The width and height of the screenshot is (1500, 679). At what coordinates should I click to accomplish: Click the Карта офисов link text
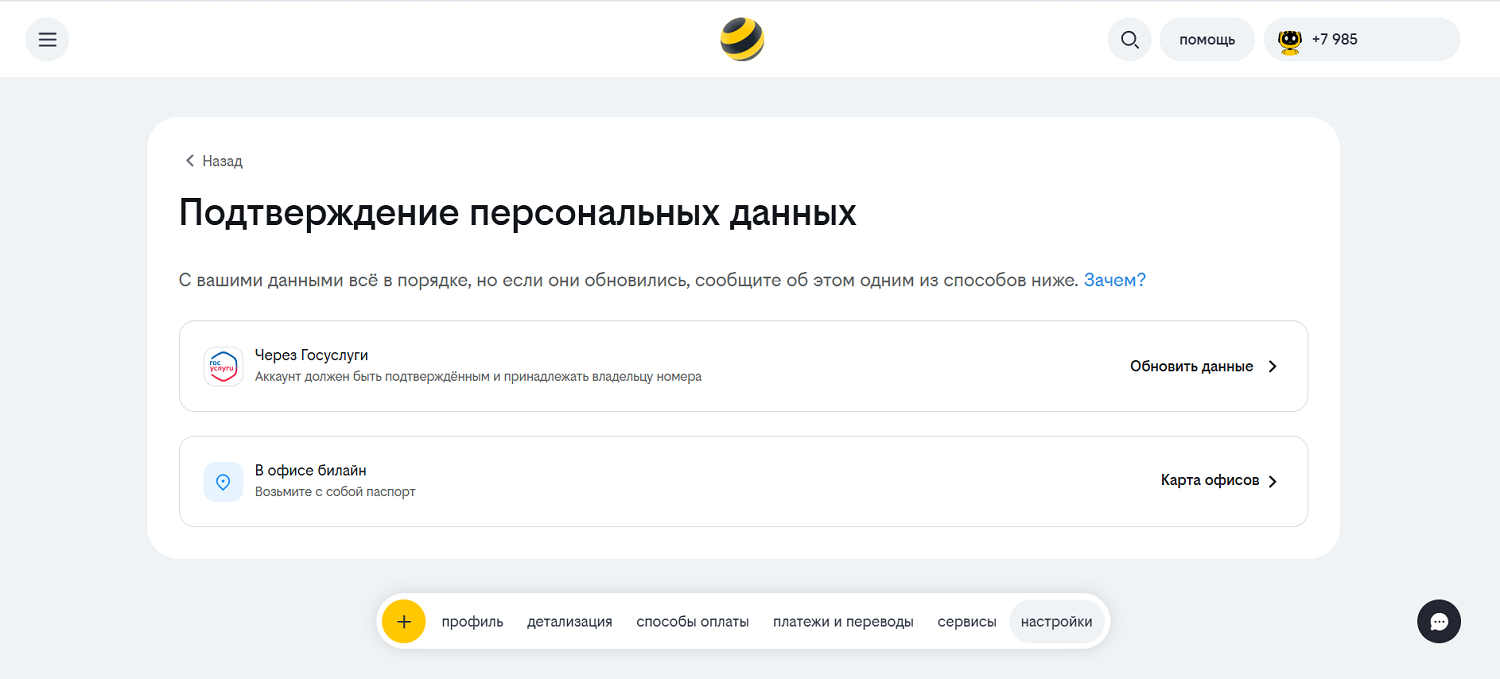tap(1209, 481)
